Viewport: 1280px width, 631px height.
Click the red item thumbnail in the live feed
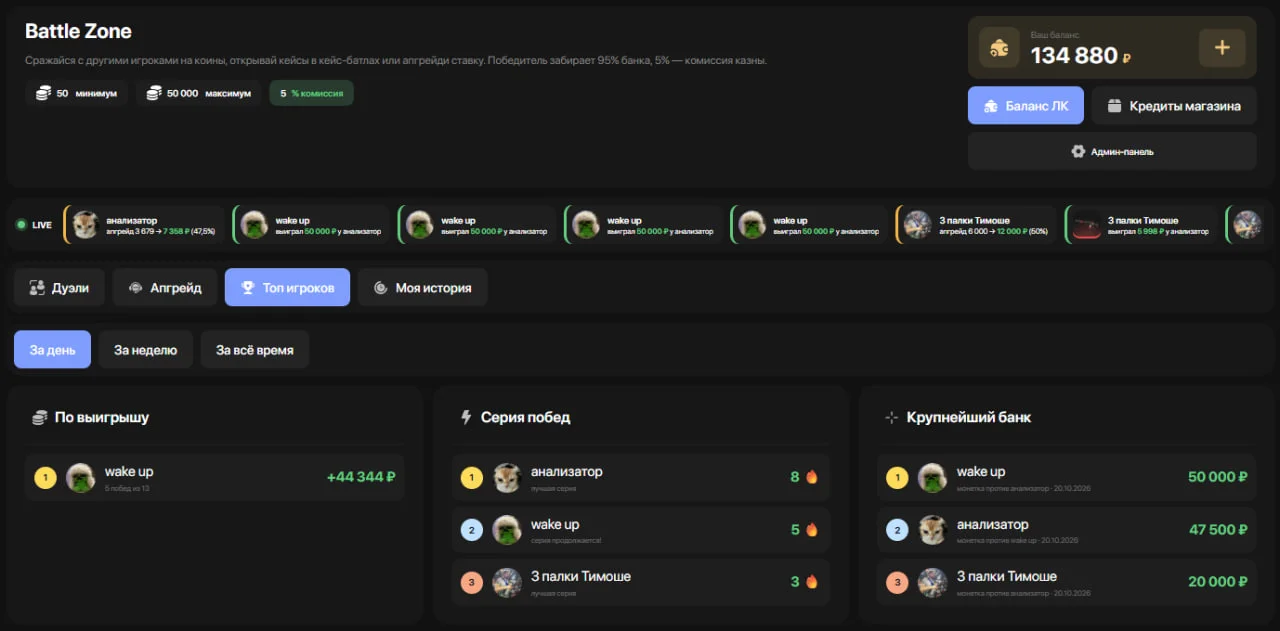[1086, 225]
